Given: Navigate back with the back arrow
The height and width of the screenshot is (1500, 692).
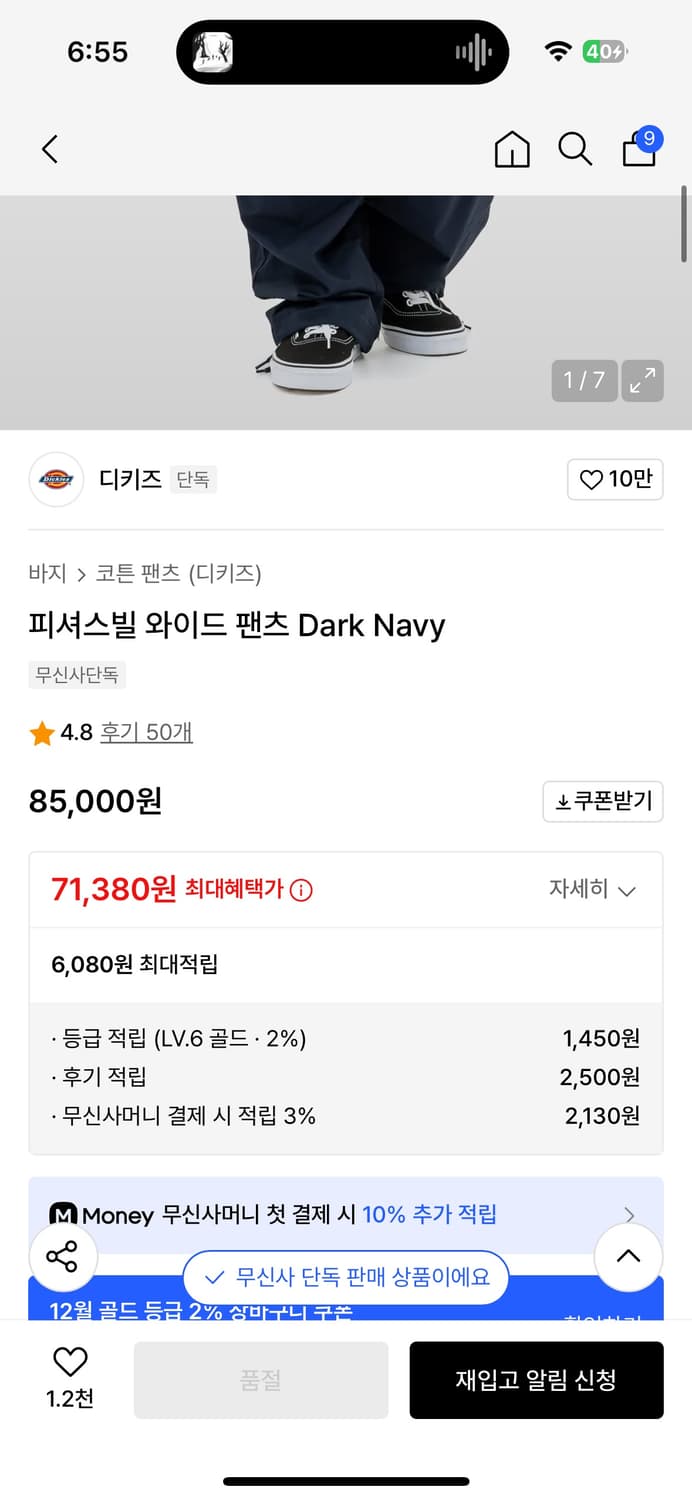Looking at the screenshot, I should (50, 148).
